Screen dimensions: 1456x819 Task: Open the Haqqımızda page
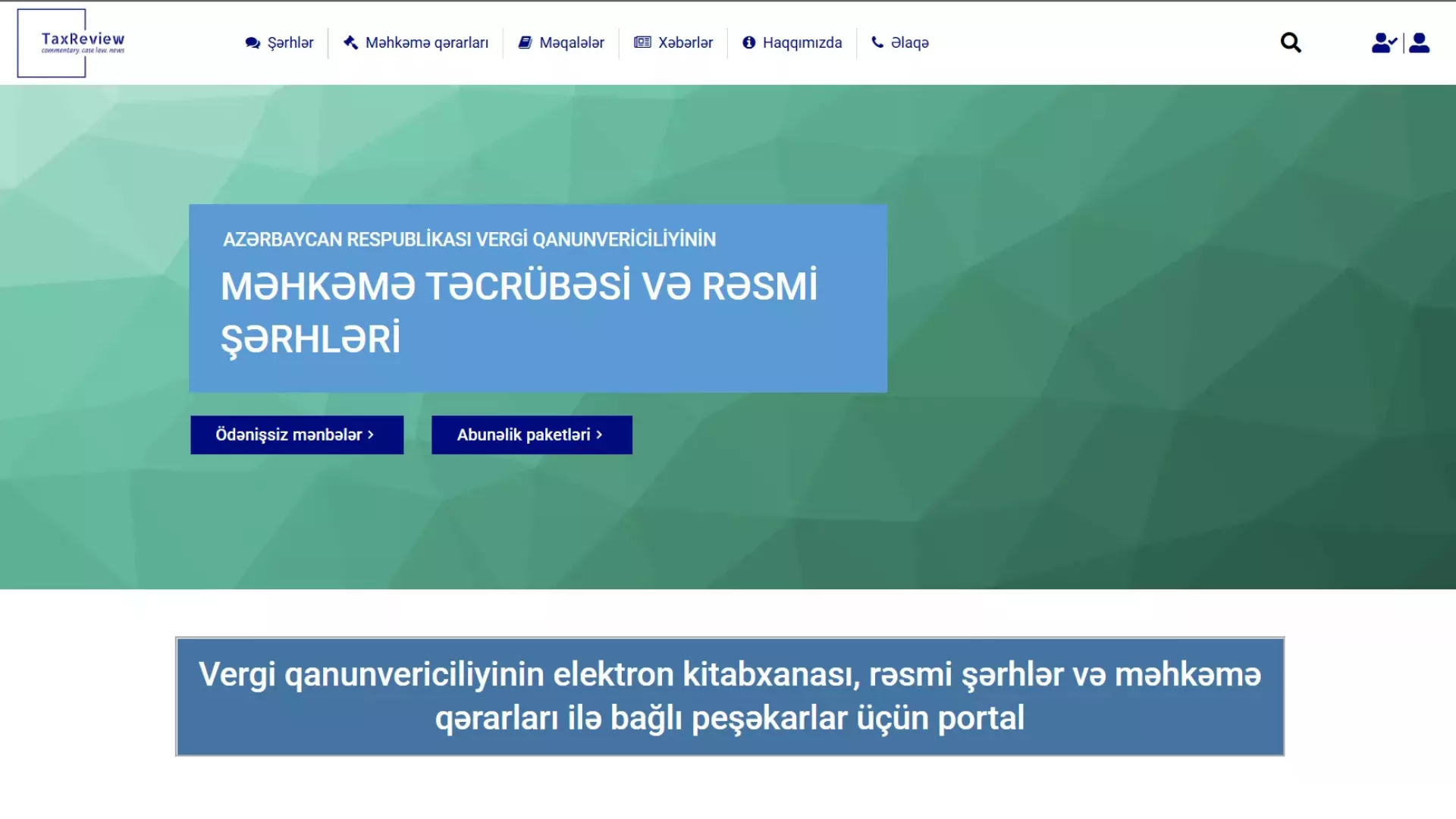[x=802, y=43]
